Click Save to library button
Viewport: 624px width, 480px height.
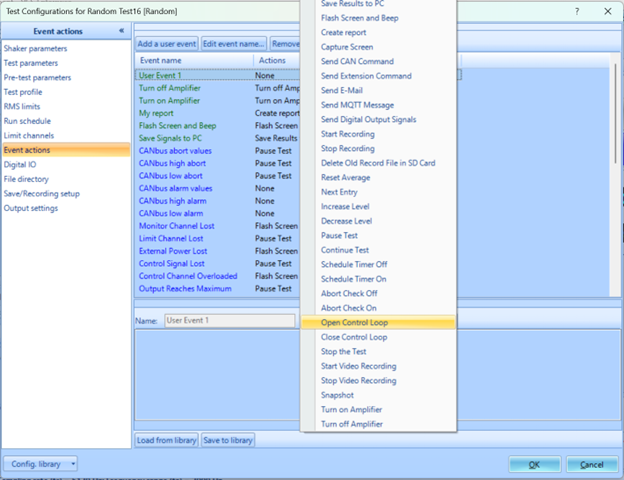tap(228, 440)
